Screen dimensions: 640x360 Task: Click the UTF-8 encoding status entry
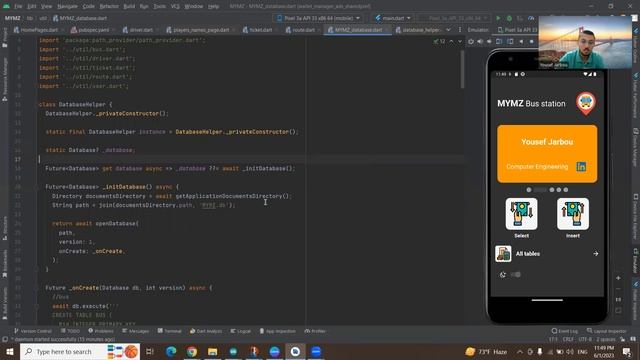click(585, 339)
